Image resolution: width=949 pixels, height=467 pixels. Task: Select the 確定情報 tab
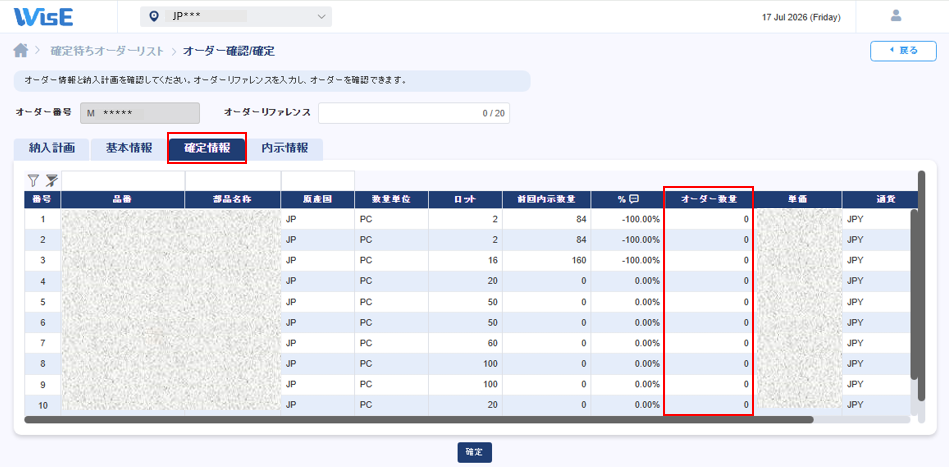click(207, 149)
